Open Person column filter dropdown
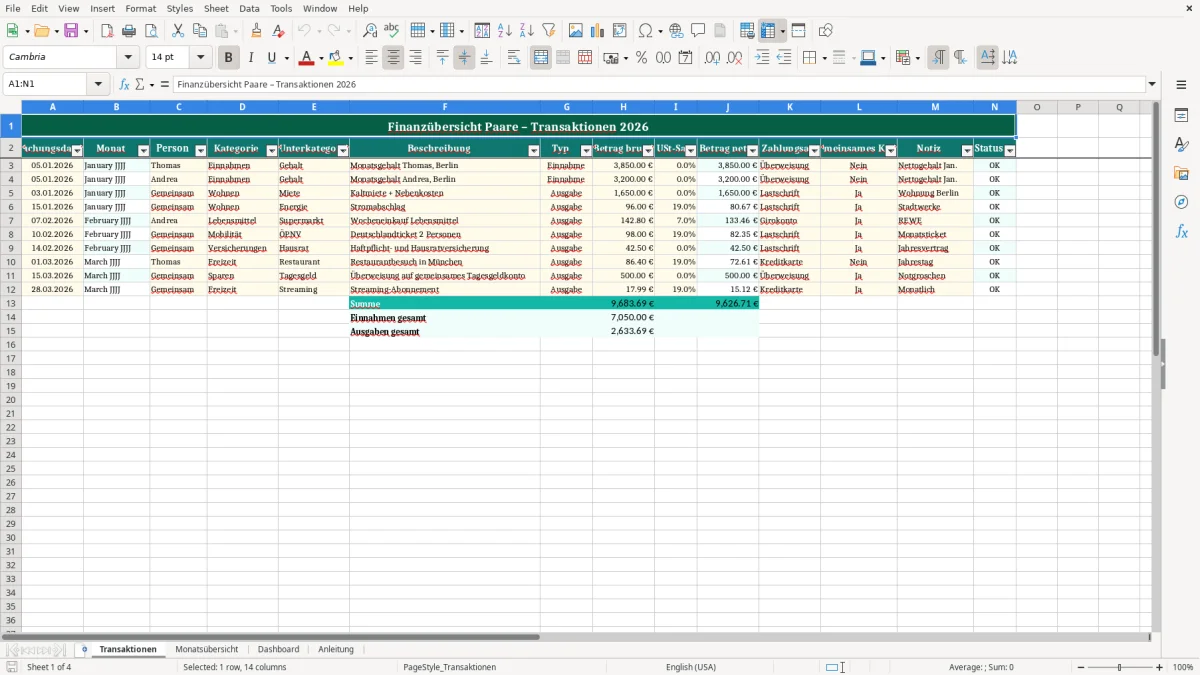 tap(201, 151)
